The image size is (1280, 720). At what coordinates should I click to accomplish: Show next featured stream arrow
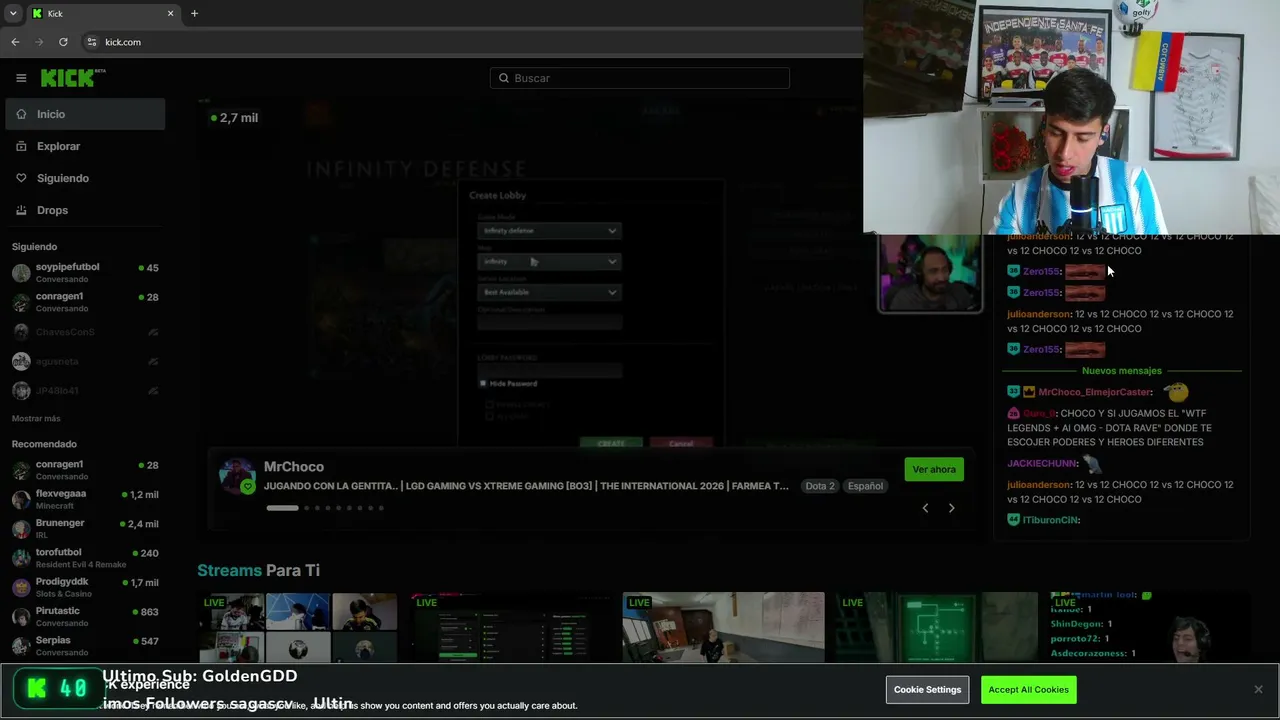pyautogui.click(x=951, y=508)
